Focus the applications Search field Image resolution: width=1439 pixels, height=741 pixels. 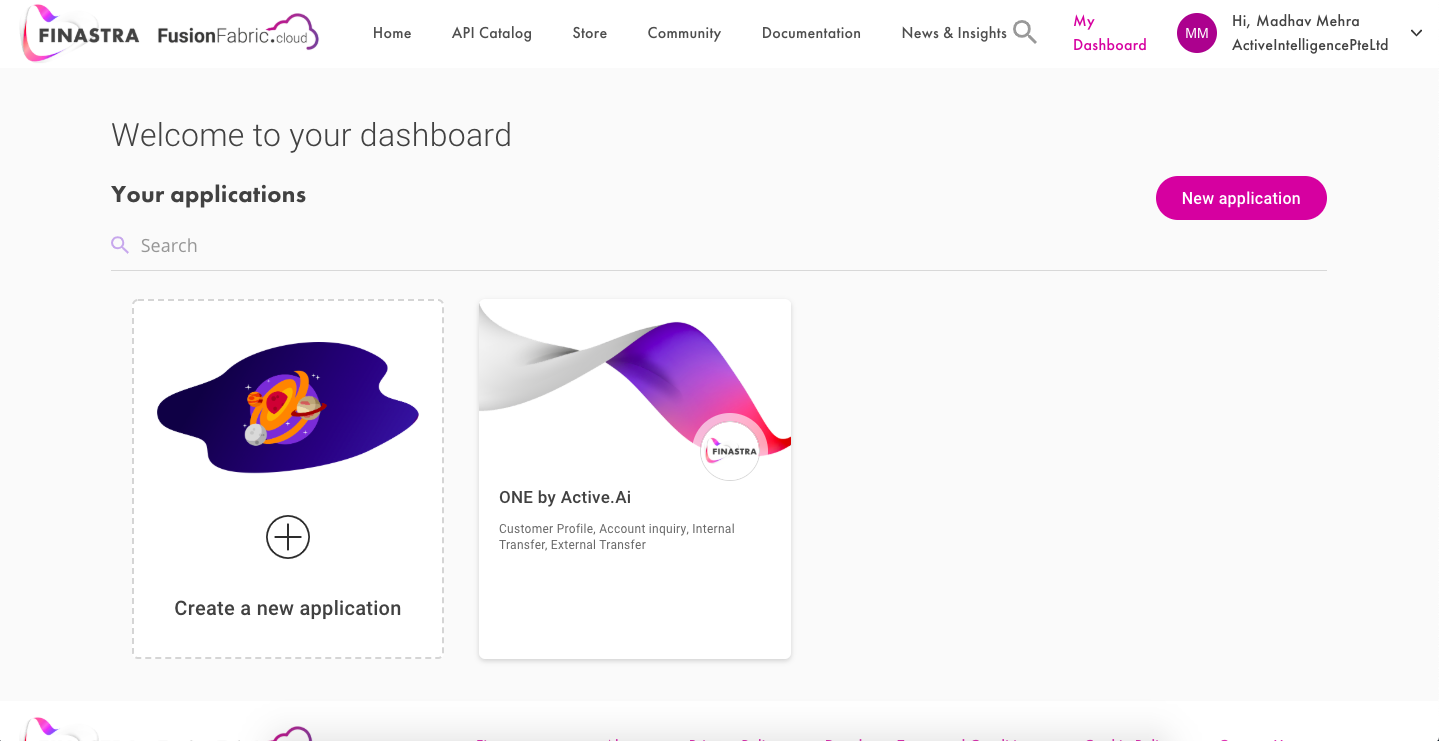tap(719, 245)
